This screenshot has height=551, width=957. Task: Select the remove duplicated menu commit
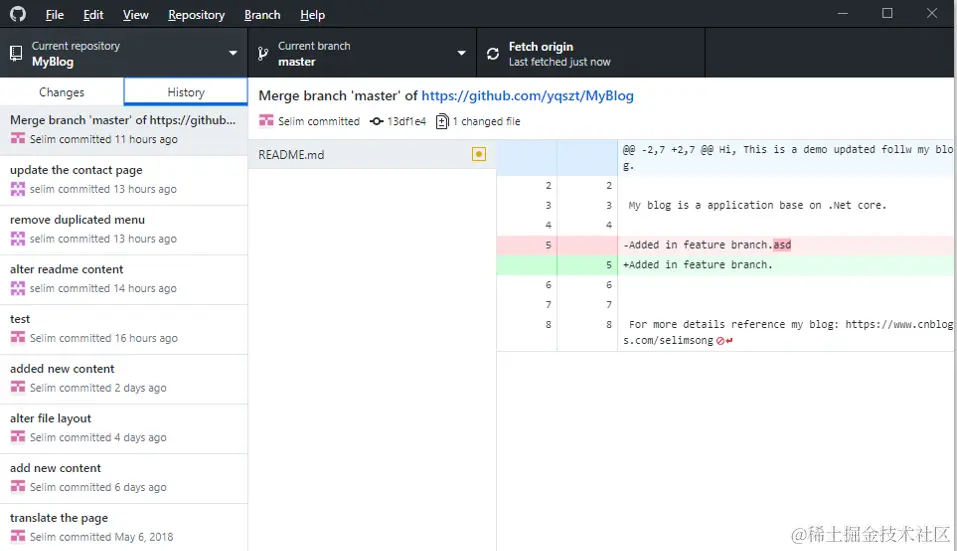point(124,230)
